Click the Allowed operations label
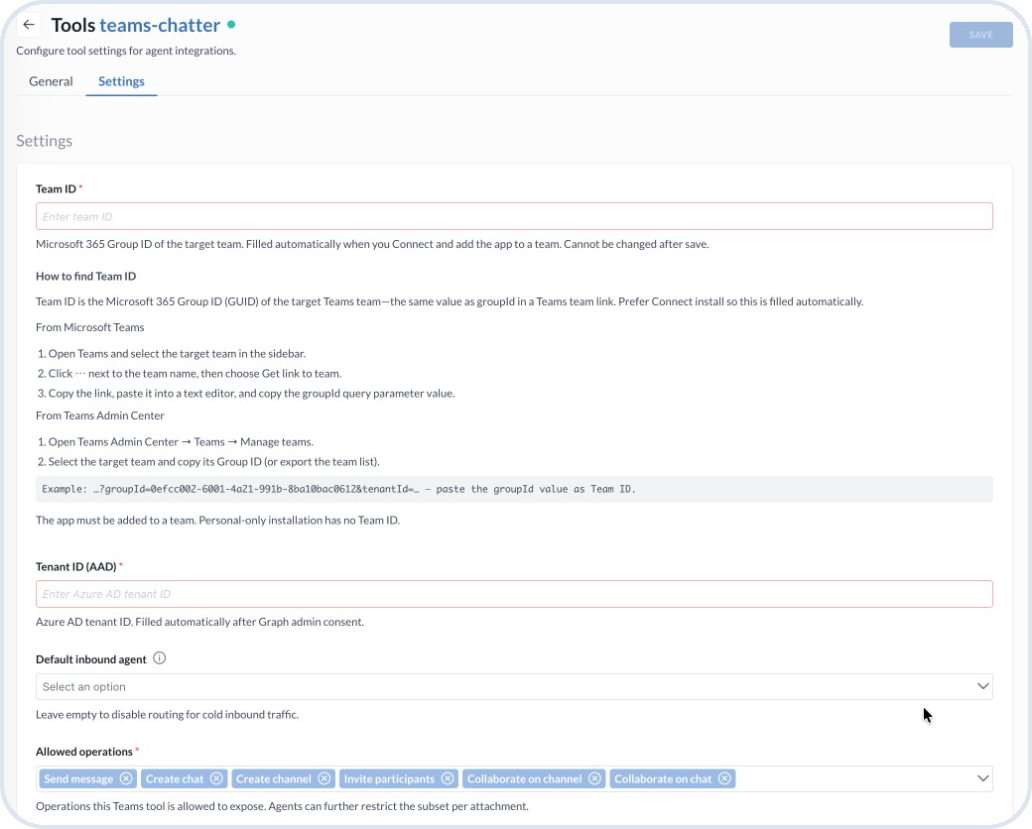This screenshot has height=829, width=1032. tap(84, 751)
